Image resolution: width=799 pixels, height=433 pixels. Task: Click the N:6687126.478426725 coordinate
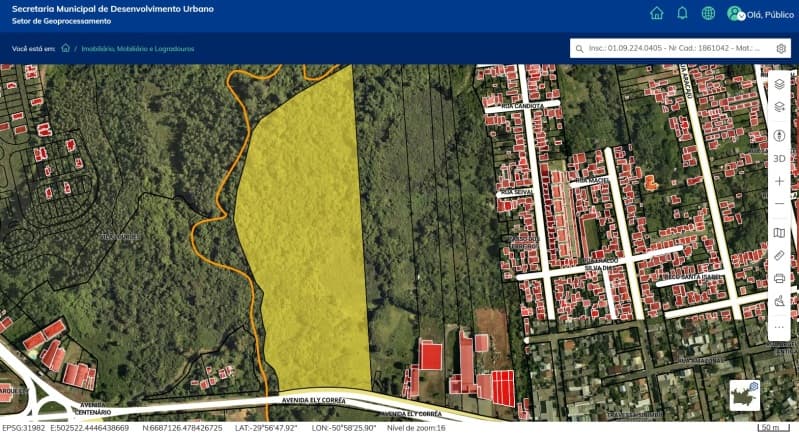[x=182, y=428]
